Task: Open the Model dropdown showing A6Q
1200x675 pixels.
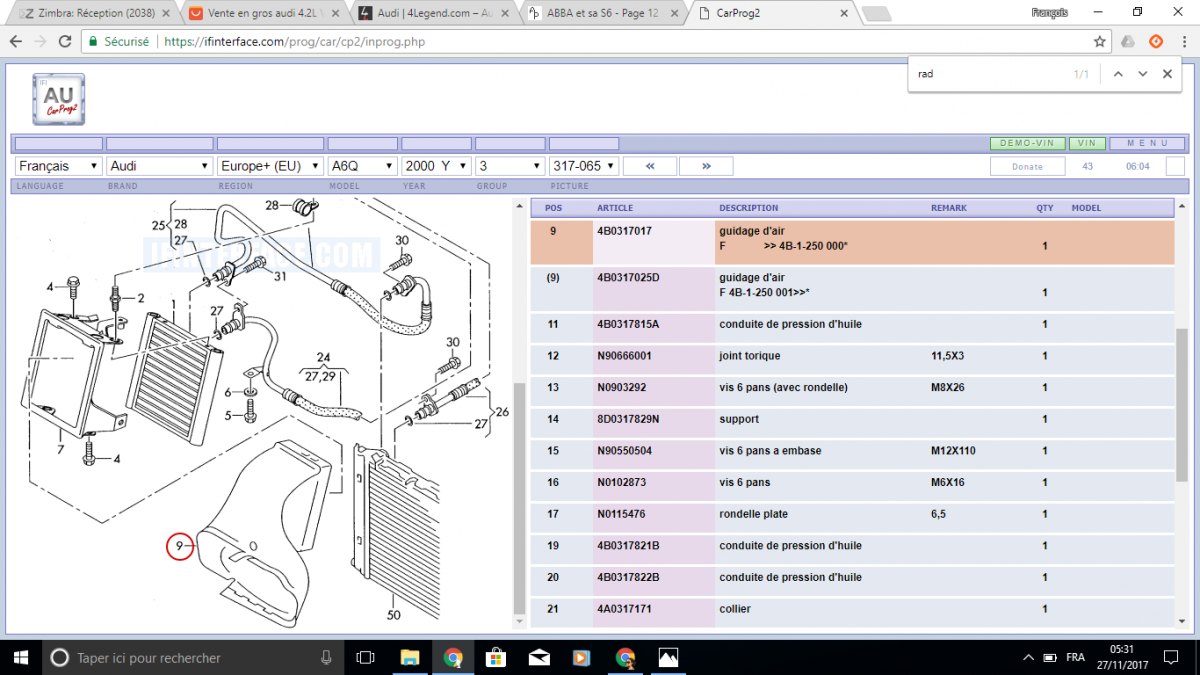Action: tap(363, 166)
